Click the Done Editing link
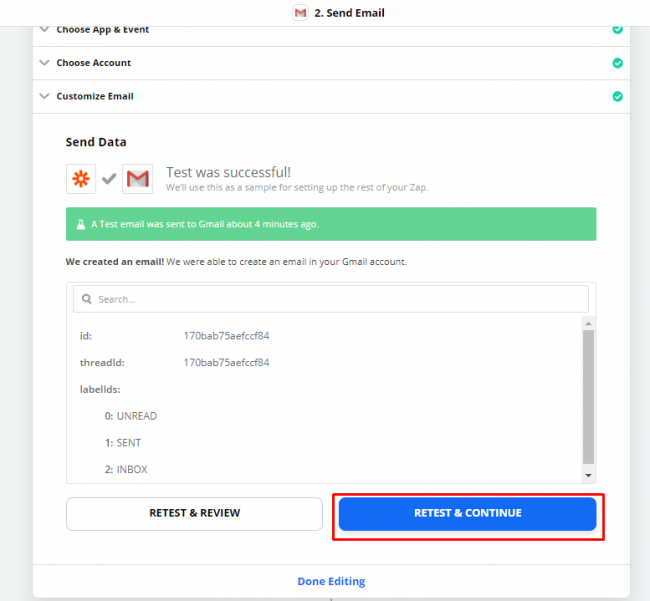This screenshot has height=601, width=650. pyautogui.click(x=331, y=581)
